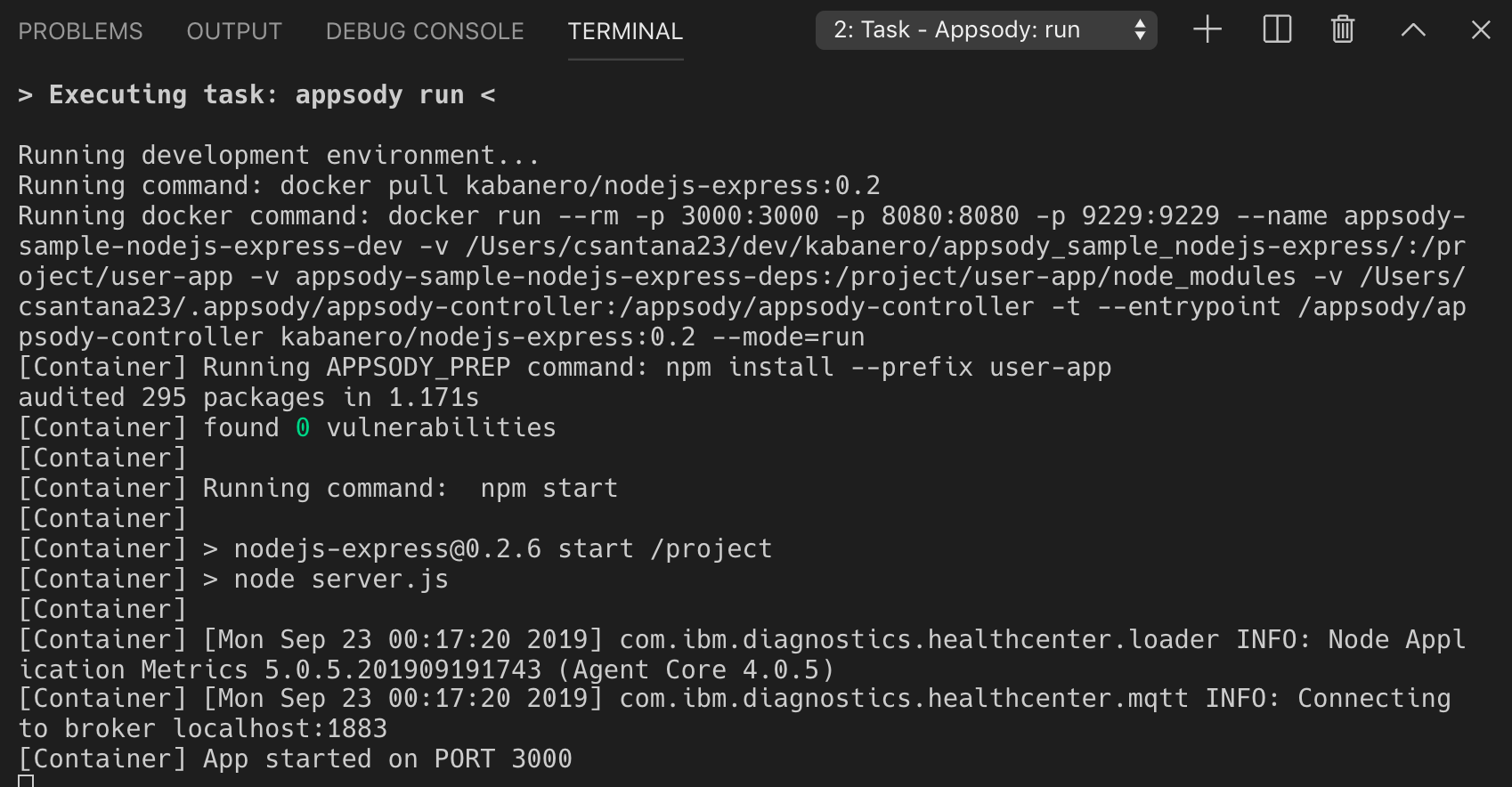This screenshot has height=787, width=1512.
Task: Open the '2: Task - Appsody: run' terminal selector
Action: [986, 30]
